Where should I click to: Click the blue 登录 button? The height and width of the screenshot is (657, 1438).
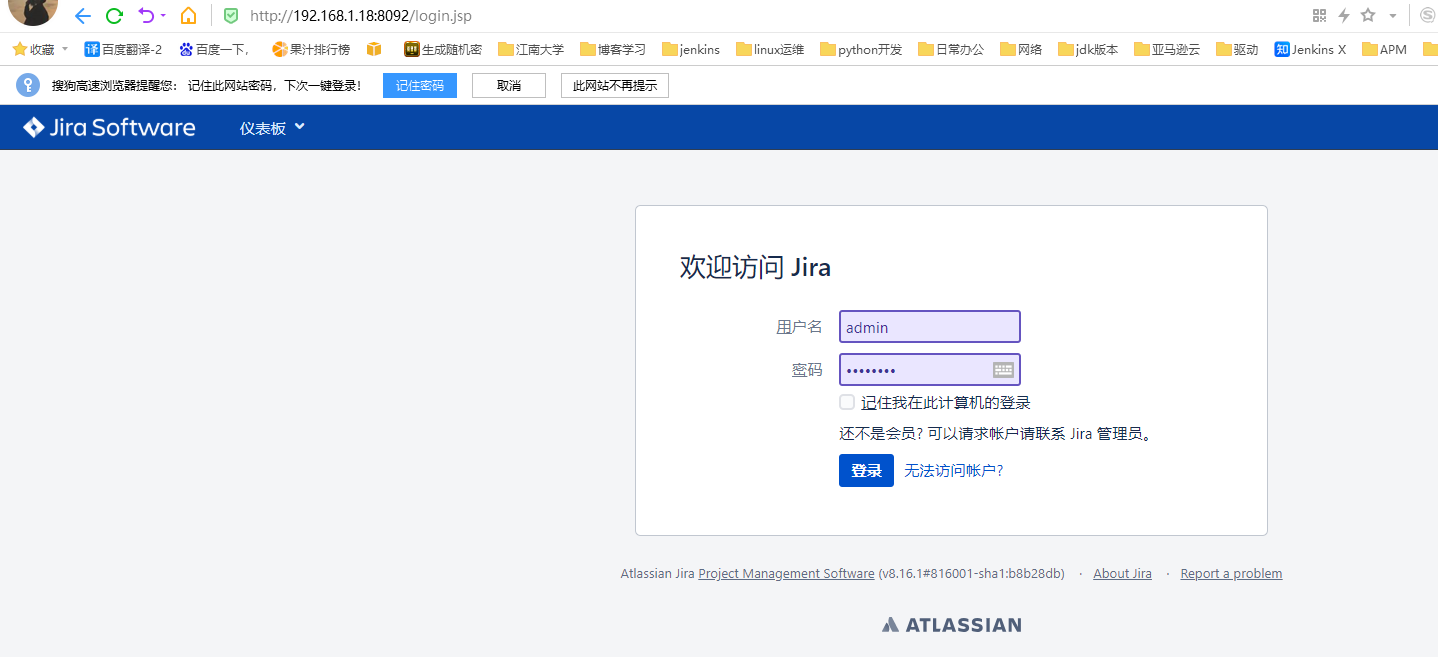pos(866,471)
